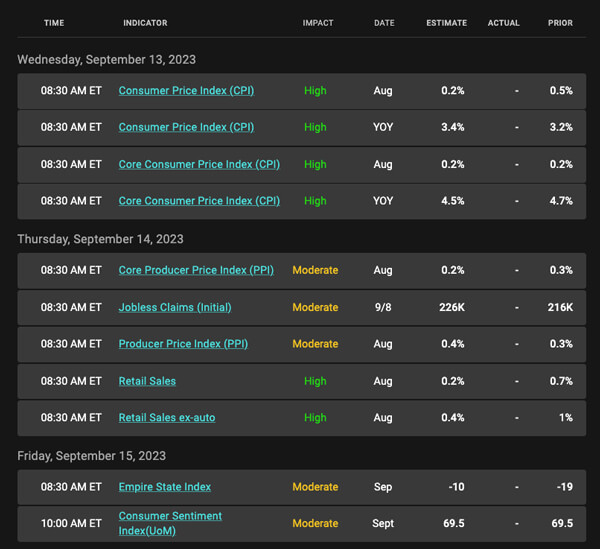600x549 pixels.
Task: Click the ESTIMATE column header
Action: [x=447, y=23]
